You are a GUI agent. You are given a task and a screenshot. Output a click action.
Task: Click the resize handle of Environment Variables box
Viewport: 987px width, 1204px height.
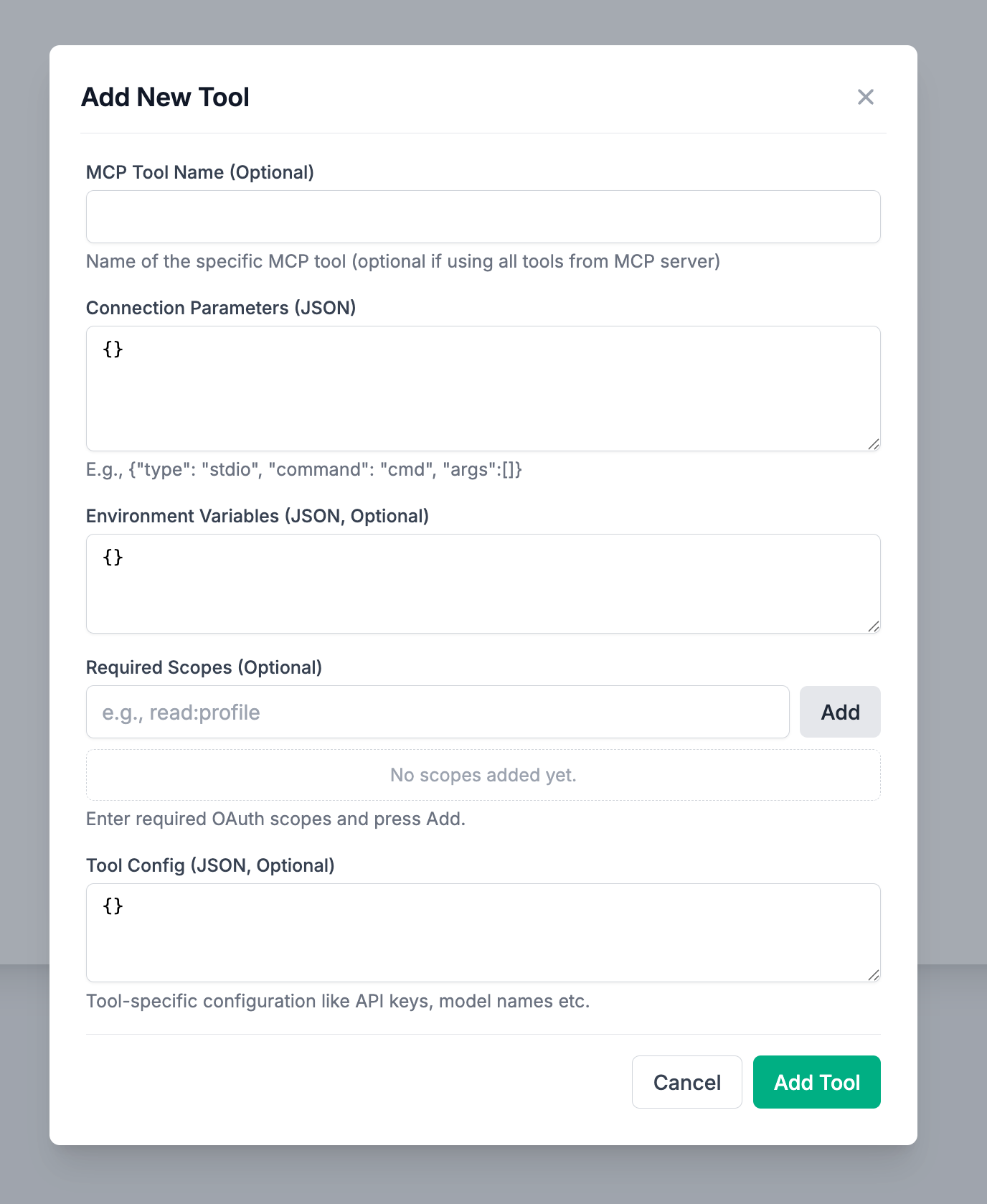(874, 626)
